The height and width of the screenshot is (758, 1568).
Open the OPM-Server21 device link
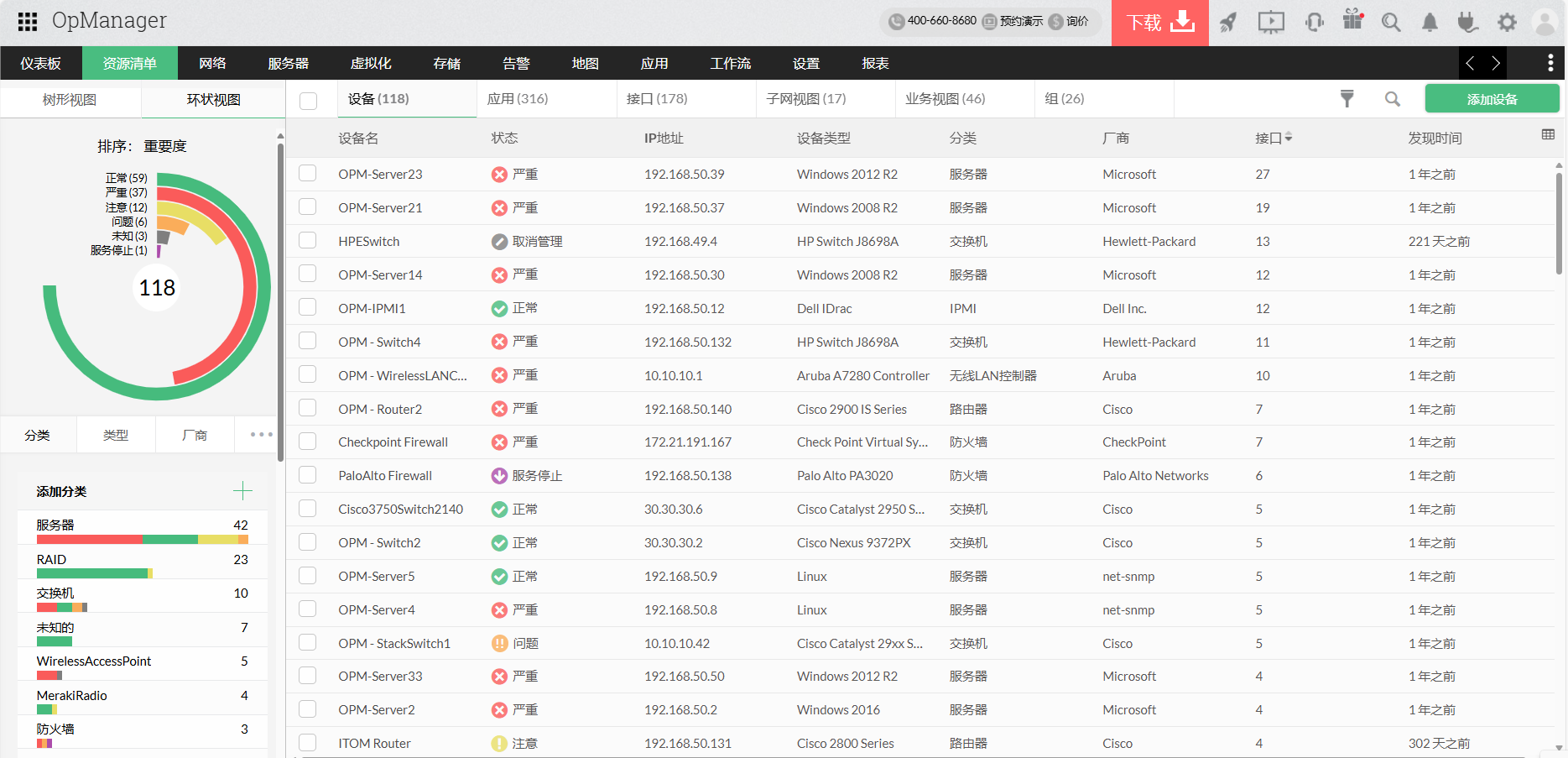point(380,208)
